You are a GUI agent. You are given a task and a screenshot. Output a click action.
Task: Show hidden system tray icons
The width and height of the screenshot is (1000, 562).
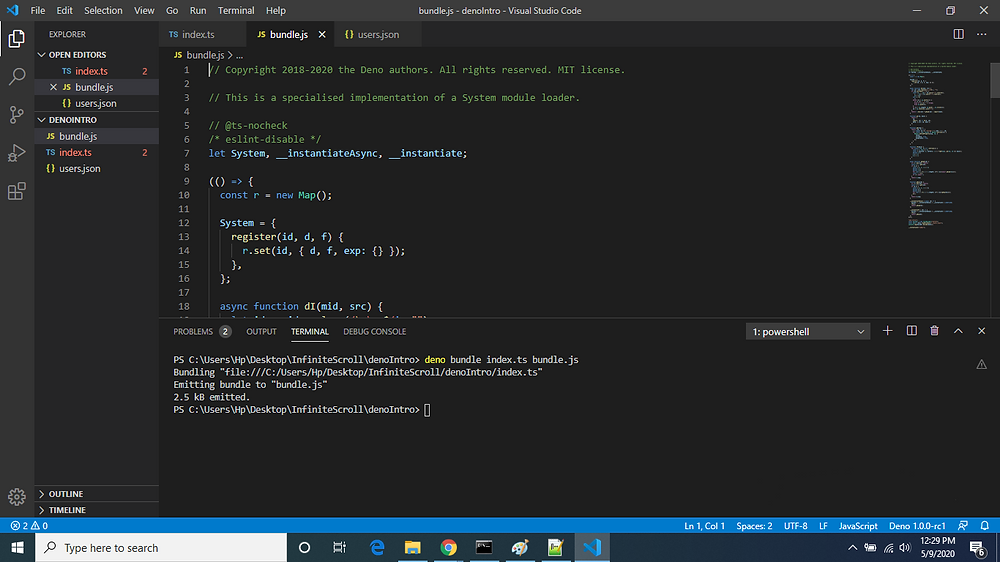(x=852, y=547)
